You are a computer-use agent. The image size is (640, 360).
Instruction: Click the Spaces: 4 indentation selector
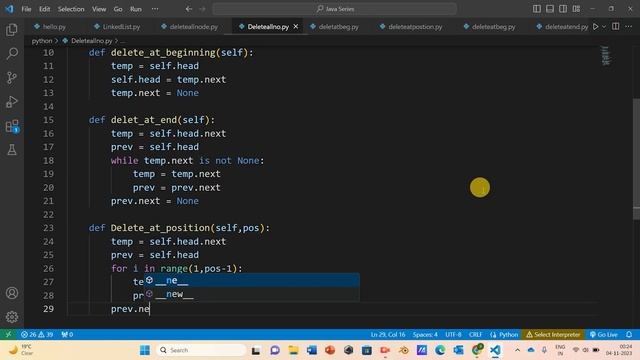point(425,334)
